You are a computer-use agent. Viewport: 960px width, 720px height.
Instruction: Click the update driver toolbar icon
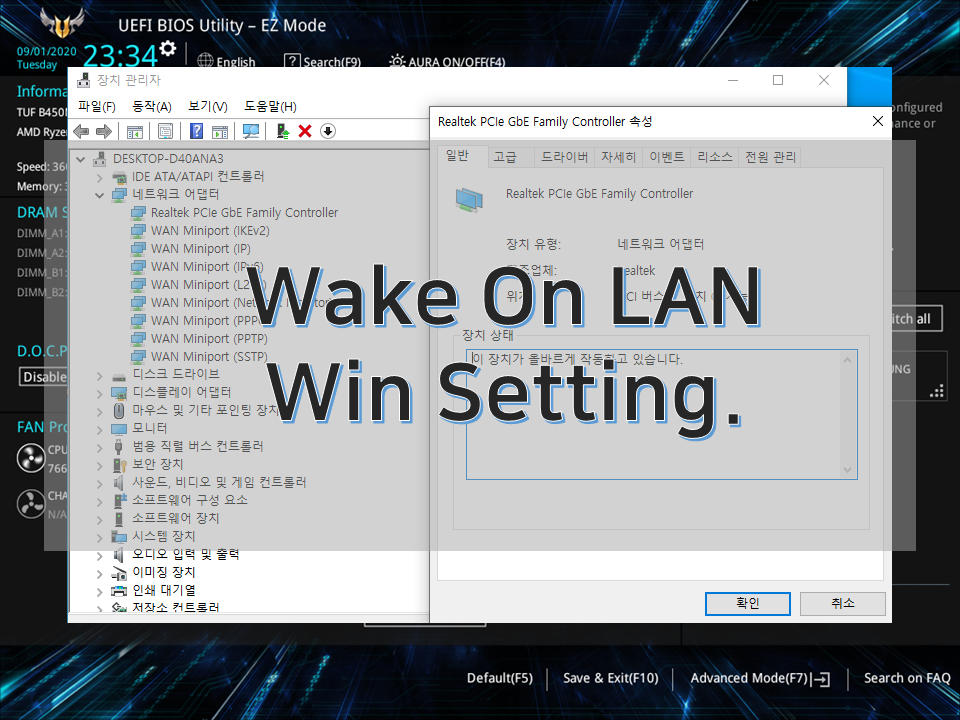pos(283,131)
